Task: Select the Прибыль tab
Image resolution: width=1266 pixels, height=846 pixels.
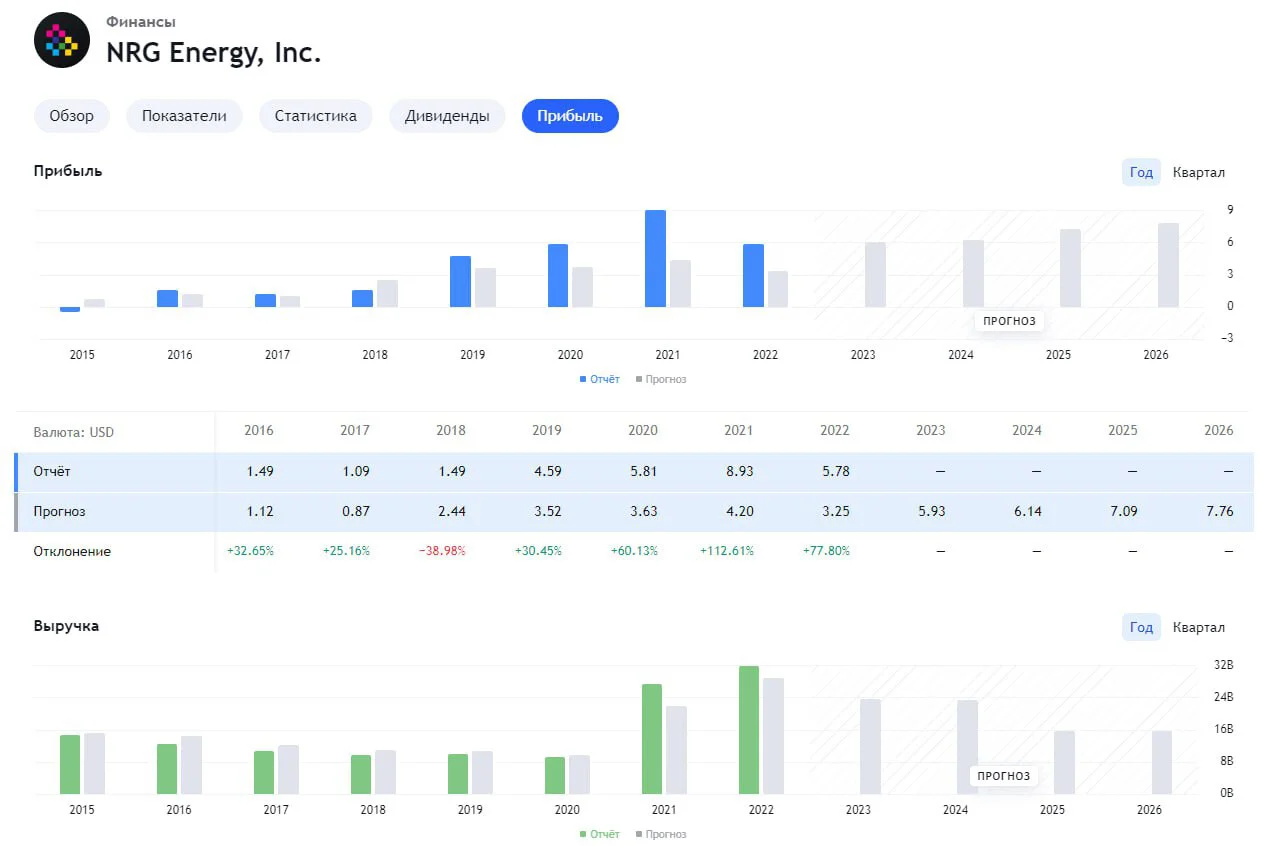Action: pos(570,116)
